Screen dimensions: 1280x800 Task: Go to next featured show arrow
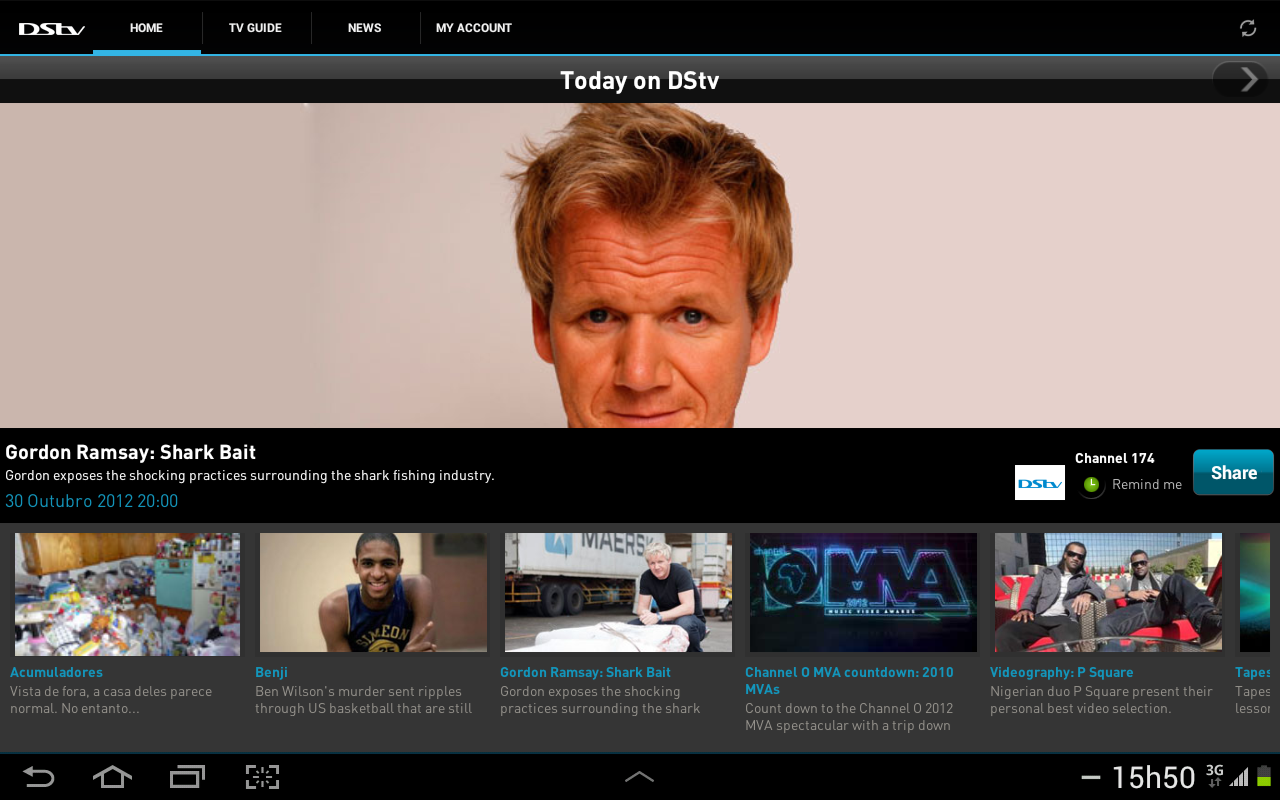pyautogui.click(x=1241, y=79)
